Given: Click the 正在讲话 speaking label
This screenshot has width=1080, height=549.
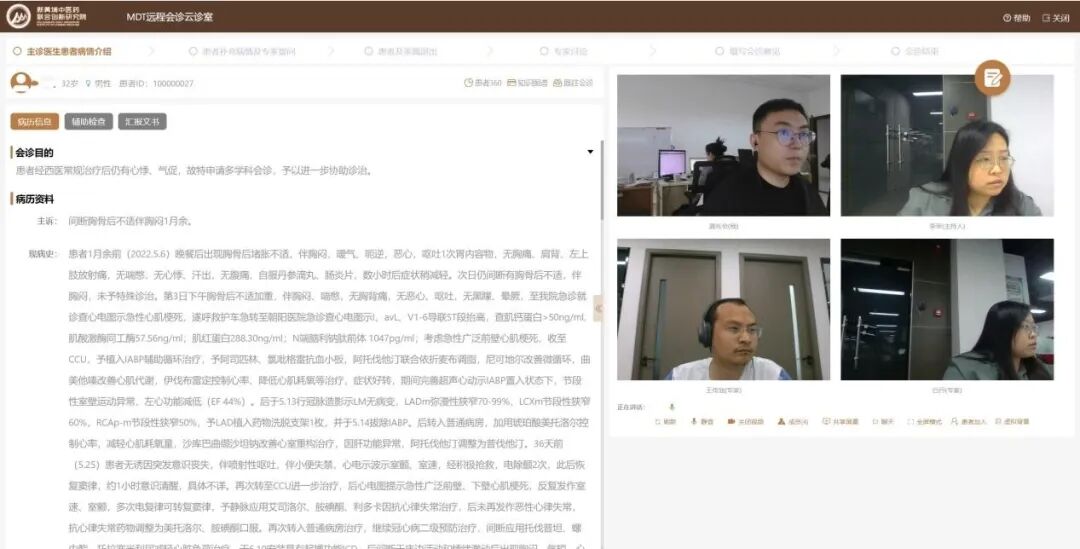Looking at the screenshot, I should tap(631, 407).
